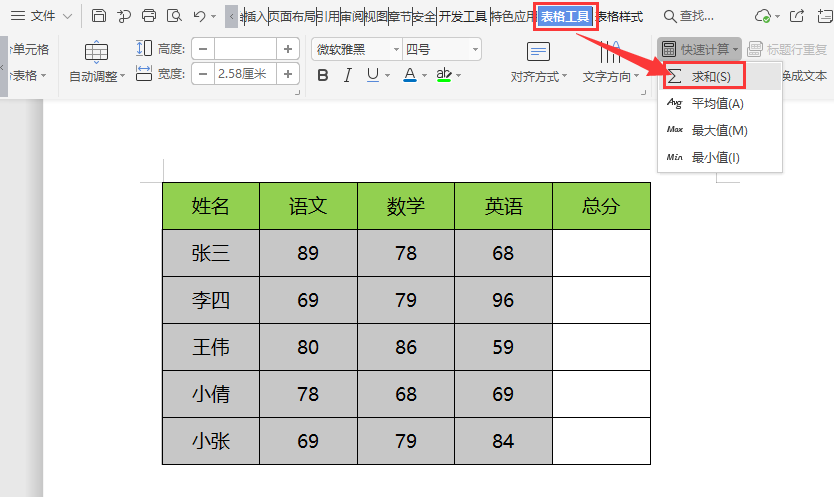Image resolution: width=834 pixels, height=497 pixels.
Task: Select Sum (求和) from the menu
Action: tap(710, 76)
